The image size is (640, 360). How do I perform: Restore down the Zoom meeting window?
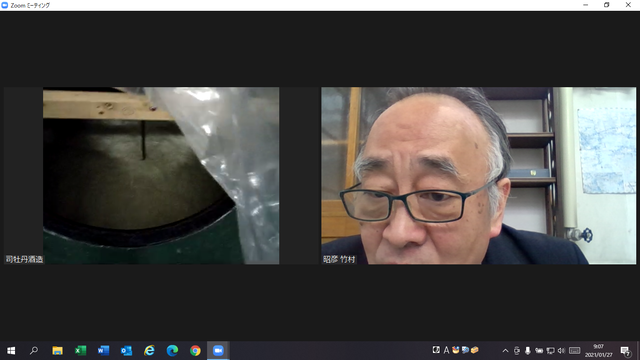(x=607, y=5)
